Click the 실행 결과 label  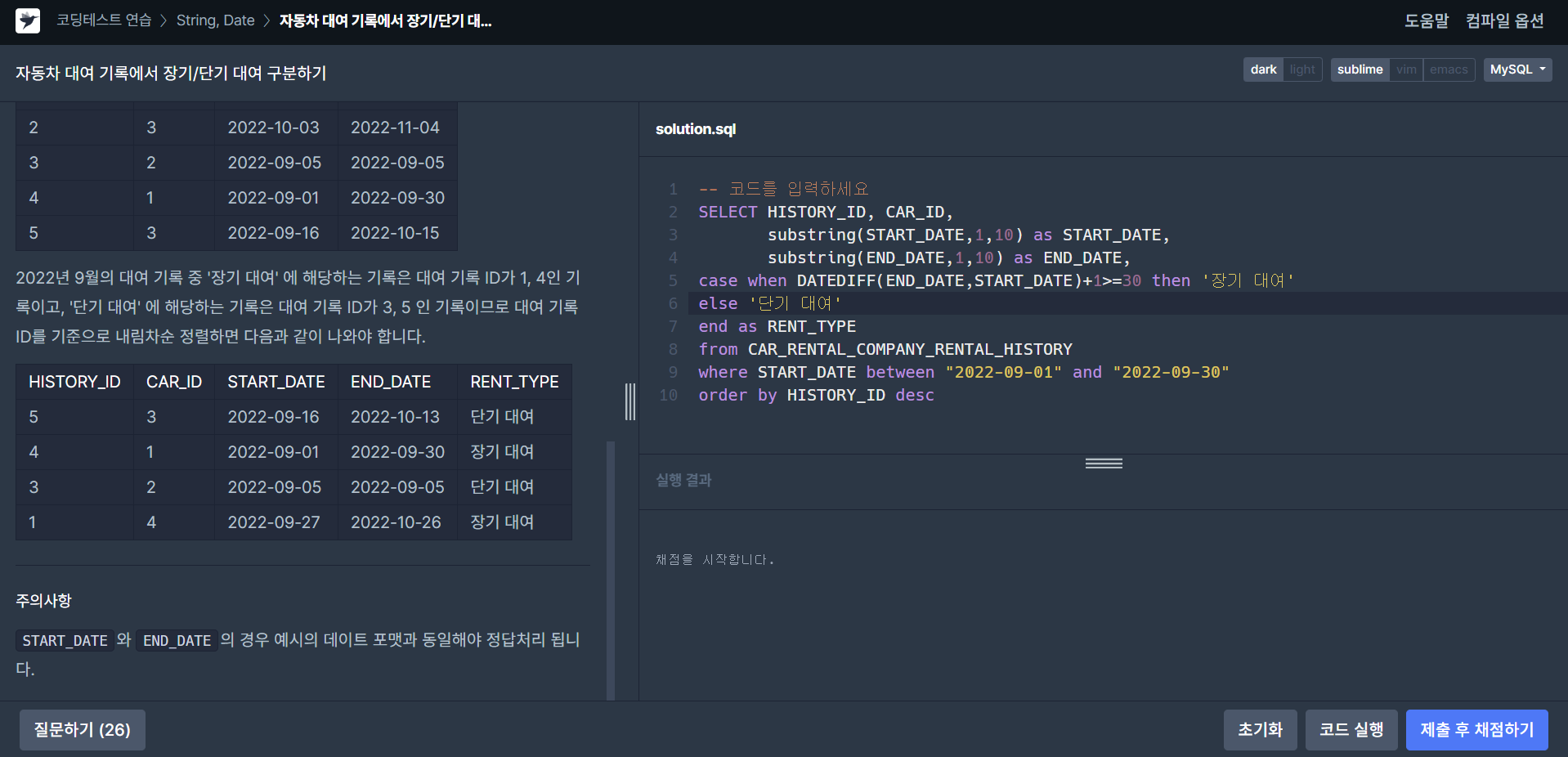tap(683, 480)
